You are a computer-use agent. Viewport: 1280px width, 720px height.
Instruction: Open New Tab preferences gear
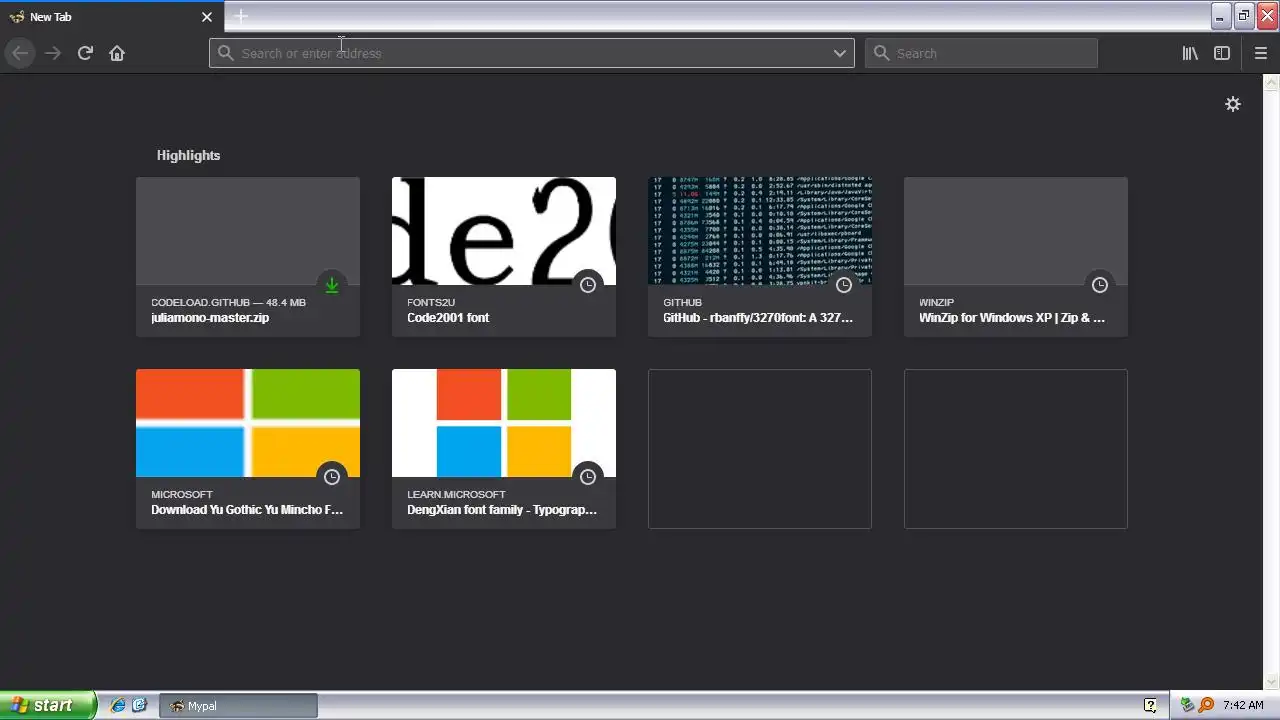point(1233,104)
